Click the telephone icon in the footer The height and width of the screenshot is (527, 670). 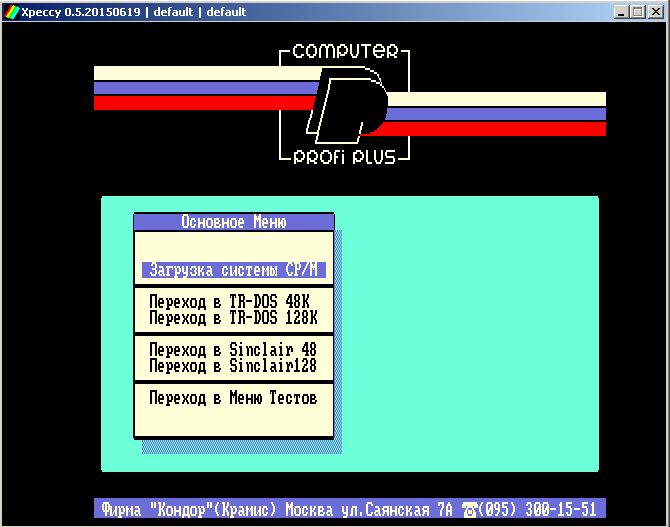469,509
